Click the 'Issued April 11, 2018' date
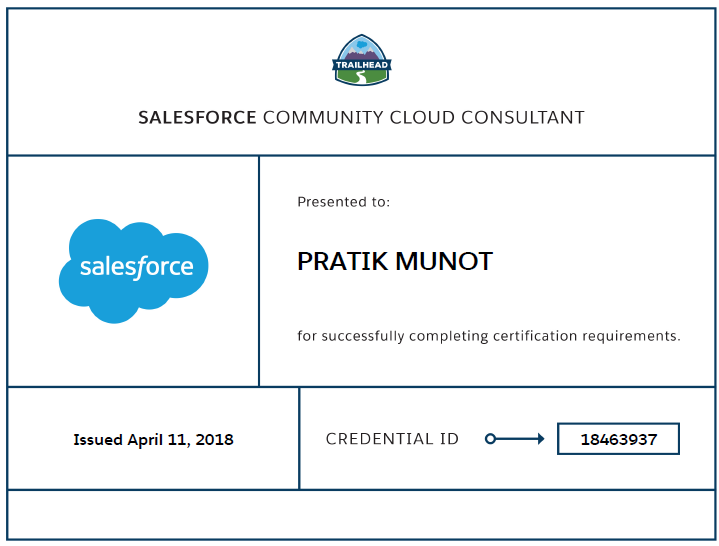This screenshot has height=546, width=719. click(x=153, y=440)
